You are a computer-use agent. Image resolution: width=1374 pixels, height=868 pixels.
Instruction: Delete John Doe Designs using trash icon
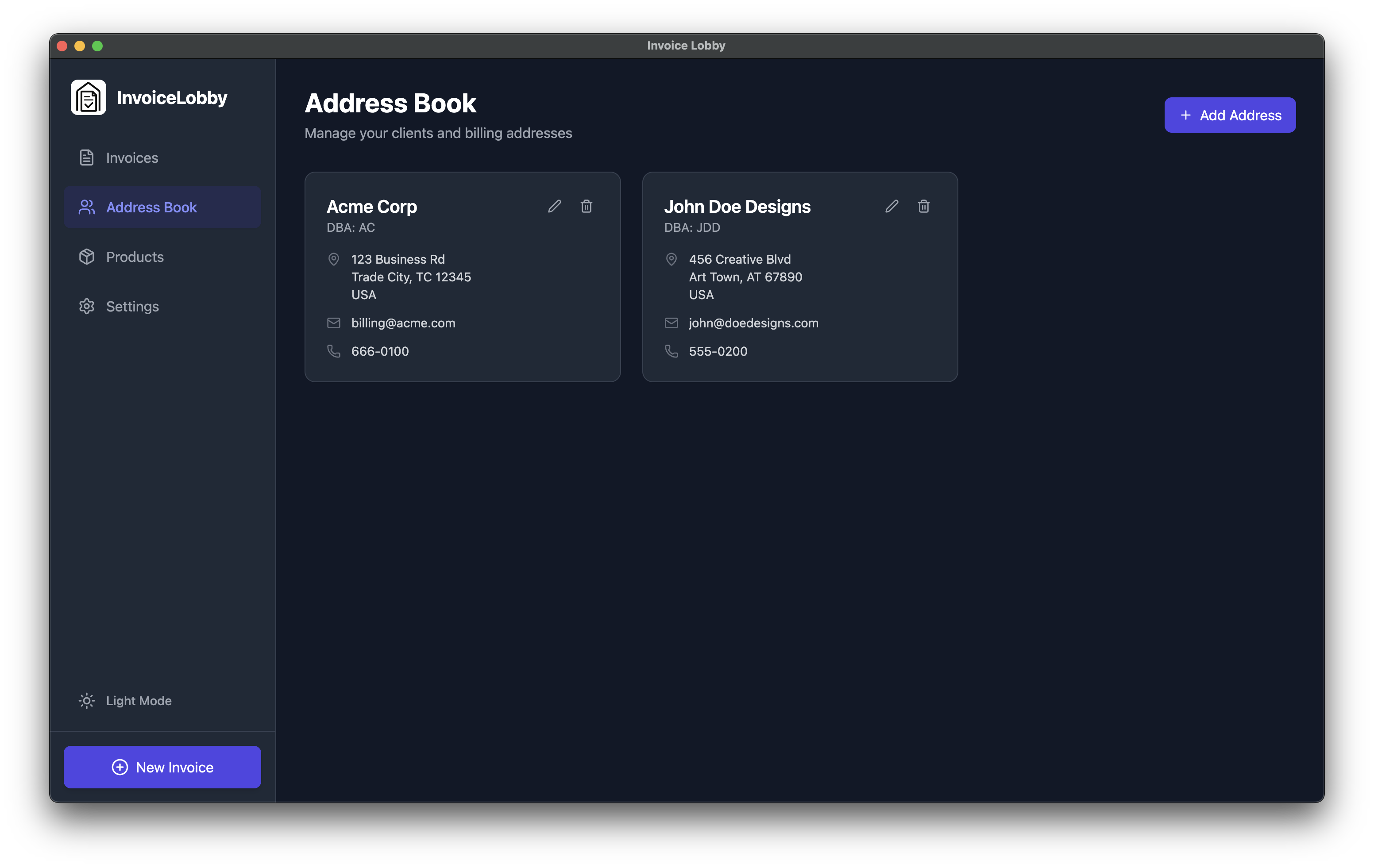[x=923, y=207]
